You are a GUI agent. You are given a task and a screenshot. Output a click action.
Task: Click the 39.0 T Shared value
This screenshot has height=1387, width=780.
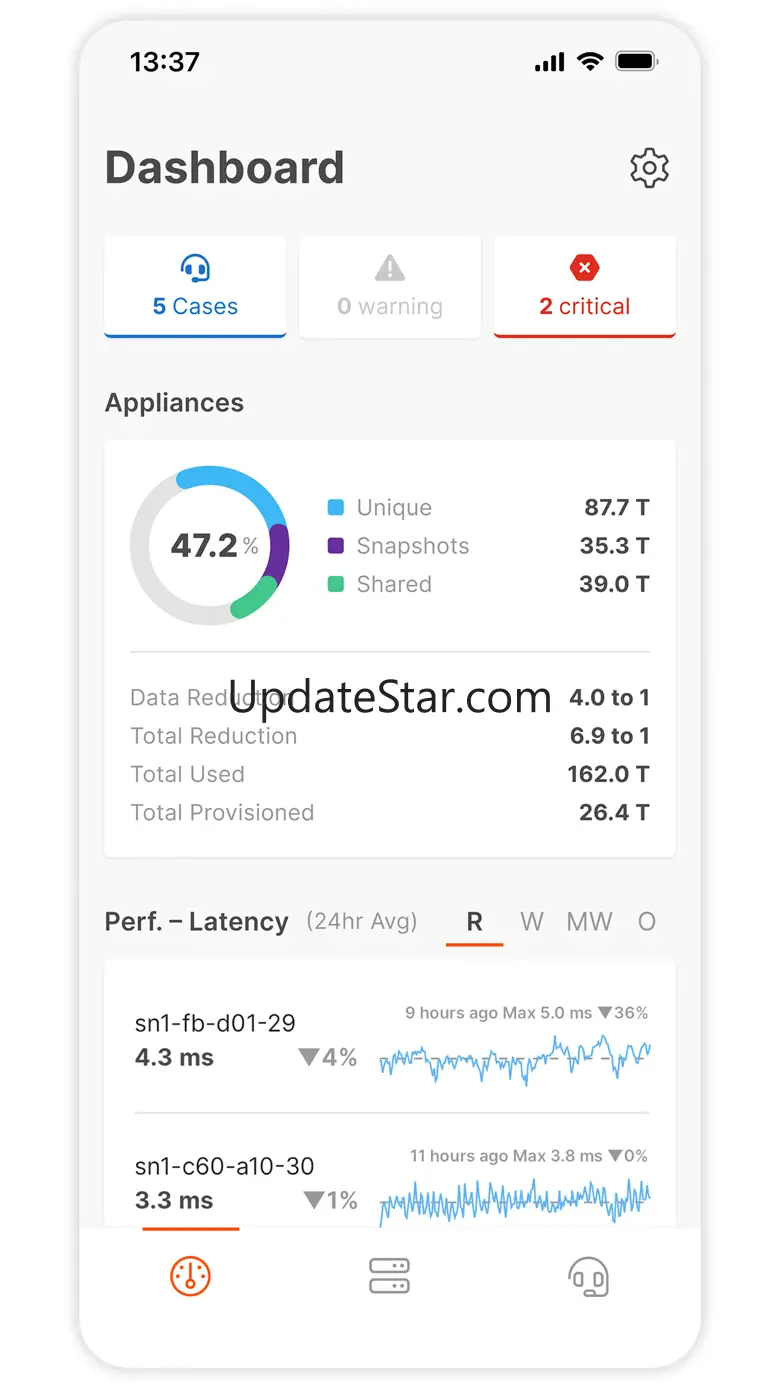tap(615, 584)
